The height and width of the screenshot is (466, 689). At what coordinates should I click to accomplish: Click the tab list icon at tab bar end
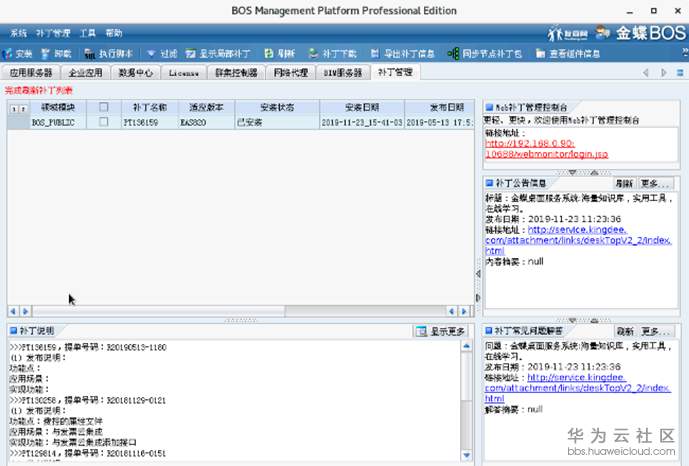(680, 72)
